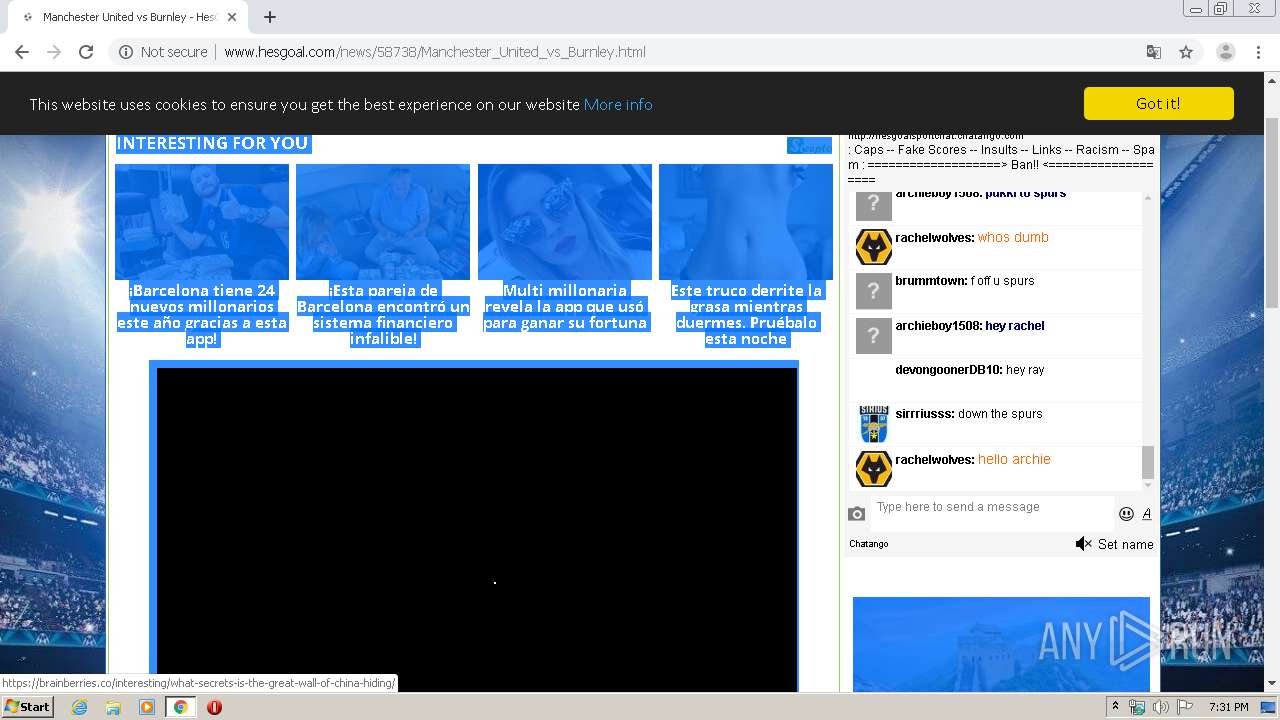The image size is (1280, 720).
Task: Open chat text formatting A icon
Action: [1146, 514]
